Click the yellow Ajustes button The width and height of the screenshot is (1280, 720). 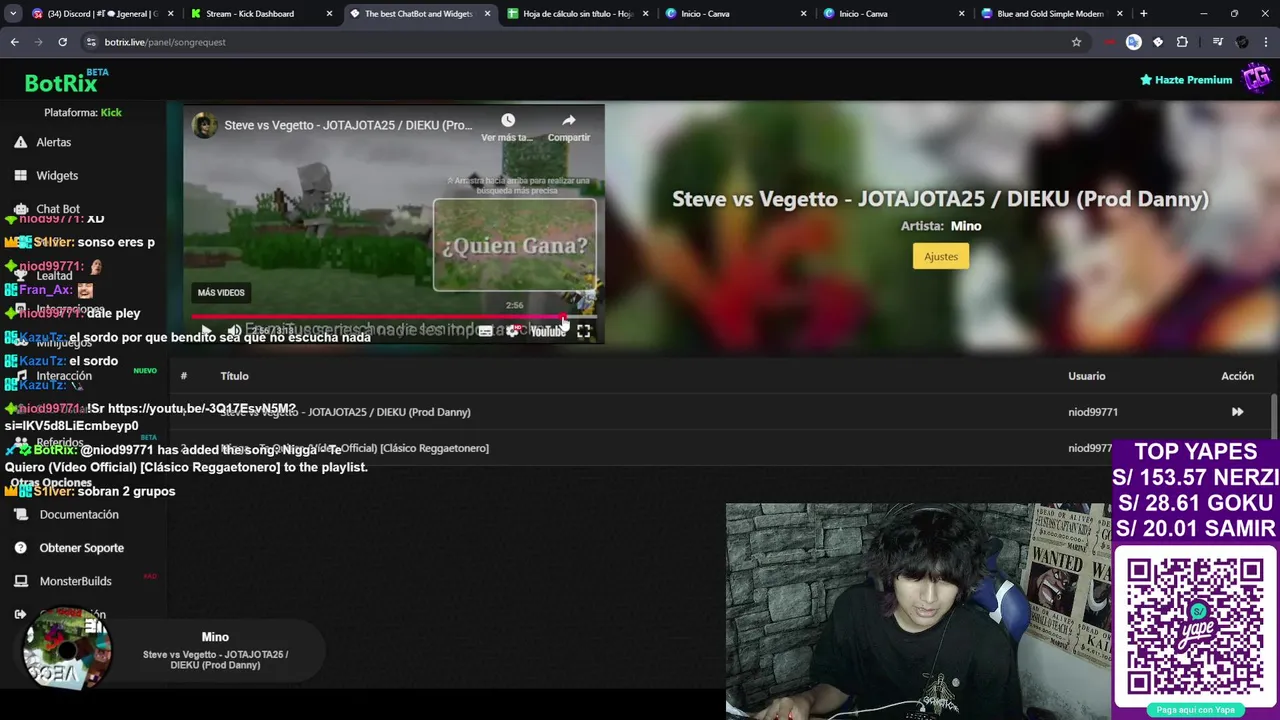[940, 256]
